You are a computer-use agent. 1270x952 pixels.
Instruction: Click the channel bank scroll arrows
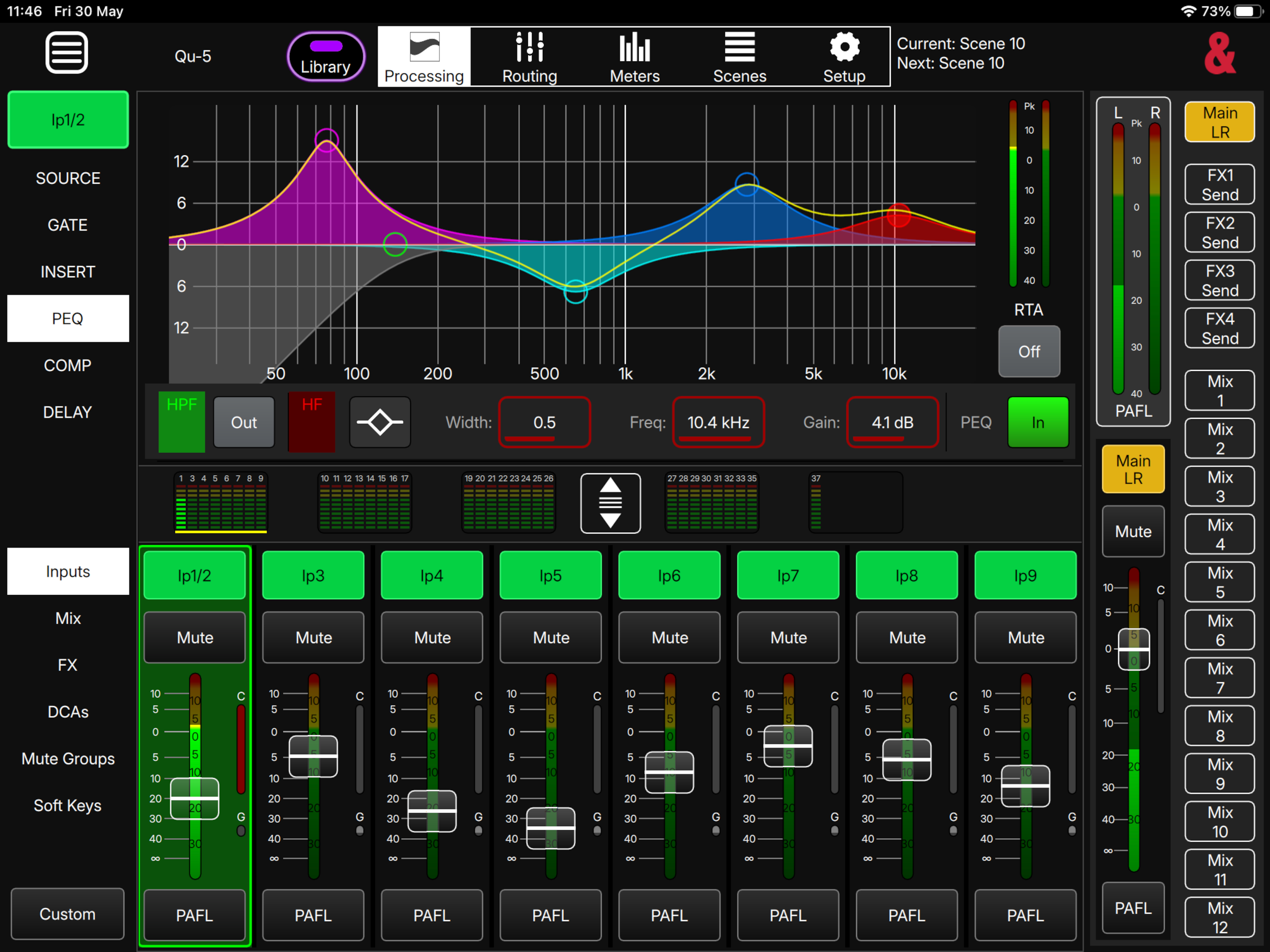point(611,503)
